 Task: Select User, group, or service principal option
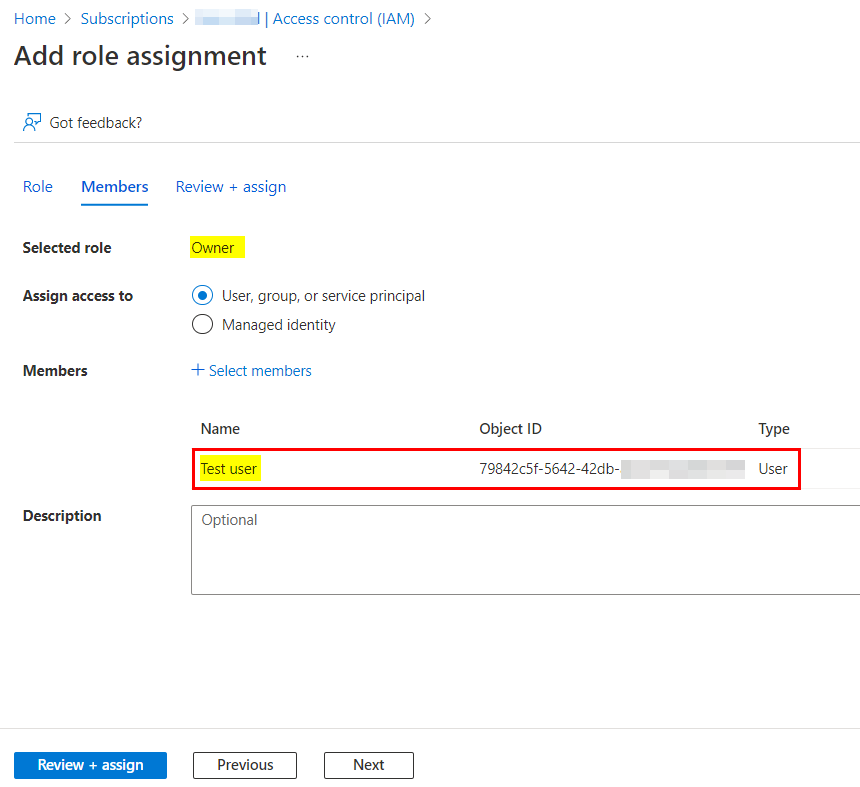pyautogui.click(x=202, y=296)
